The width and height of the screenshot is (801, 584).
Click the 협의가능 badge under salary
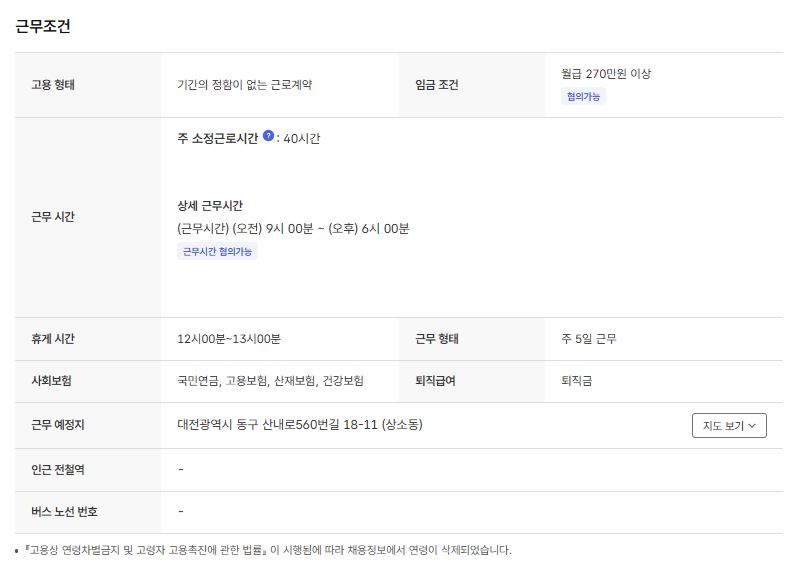click(x=583, y=96)
